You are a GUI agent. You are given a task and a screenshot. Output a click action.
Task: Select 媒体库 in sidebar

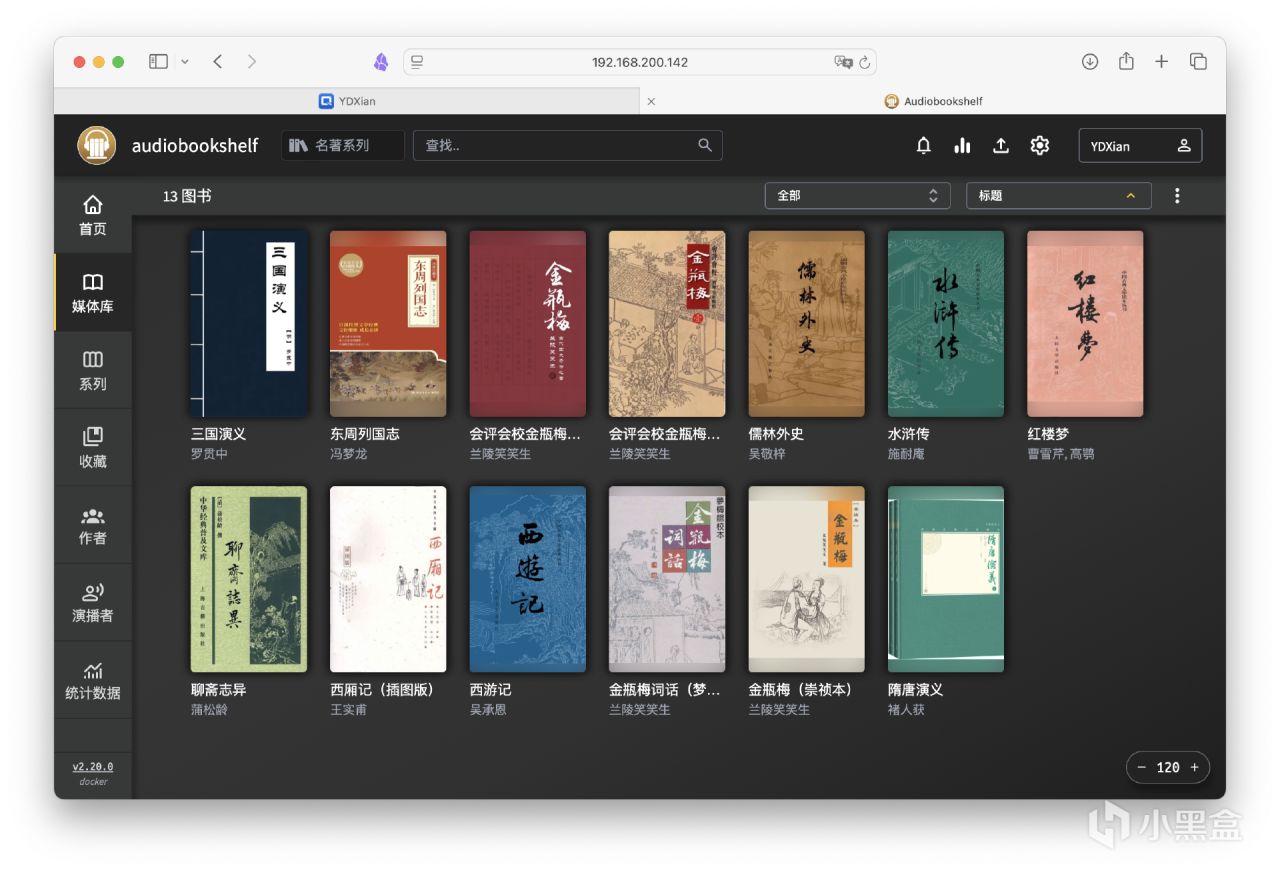coord(93,293)
